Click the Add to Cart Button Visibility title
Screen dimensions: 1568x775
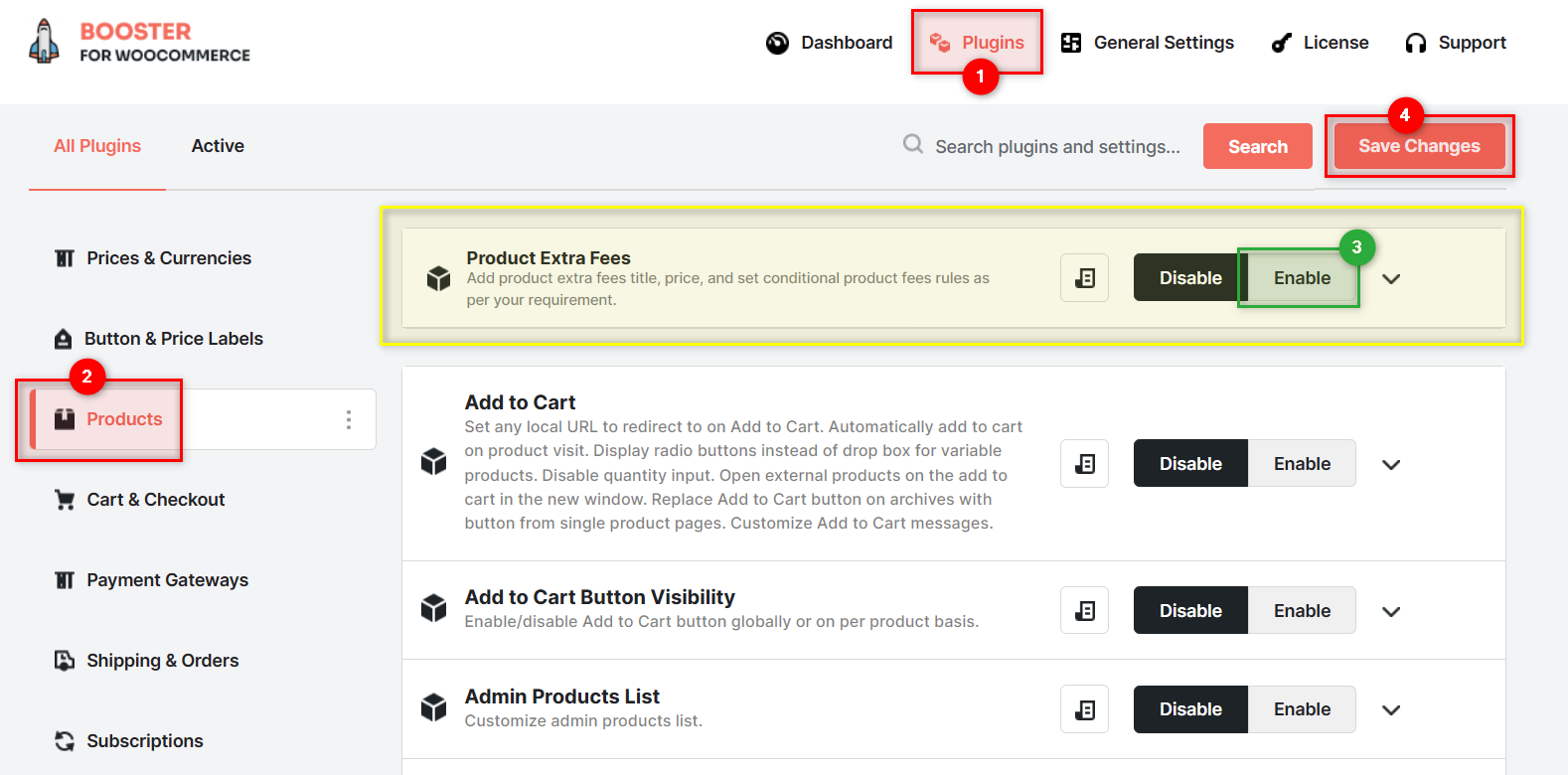click(600, 597)
